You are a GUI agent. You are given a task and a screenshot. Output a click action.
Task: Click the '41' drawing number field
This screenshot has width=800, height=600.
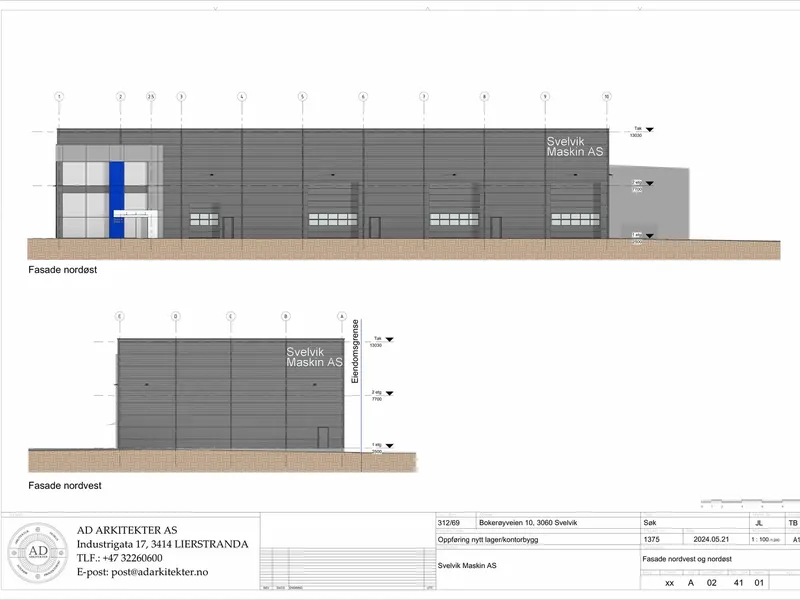point(738,583)
